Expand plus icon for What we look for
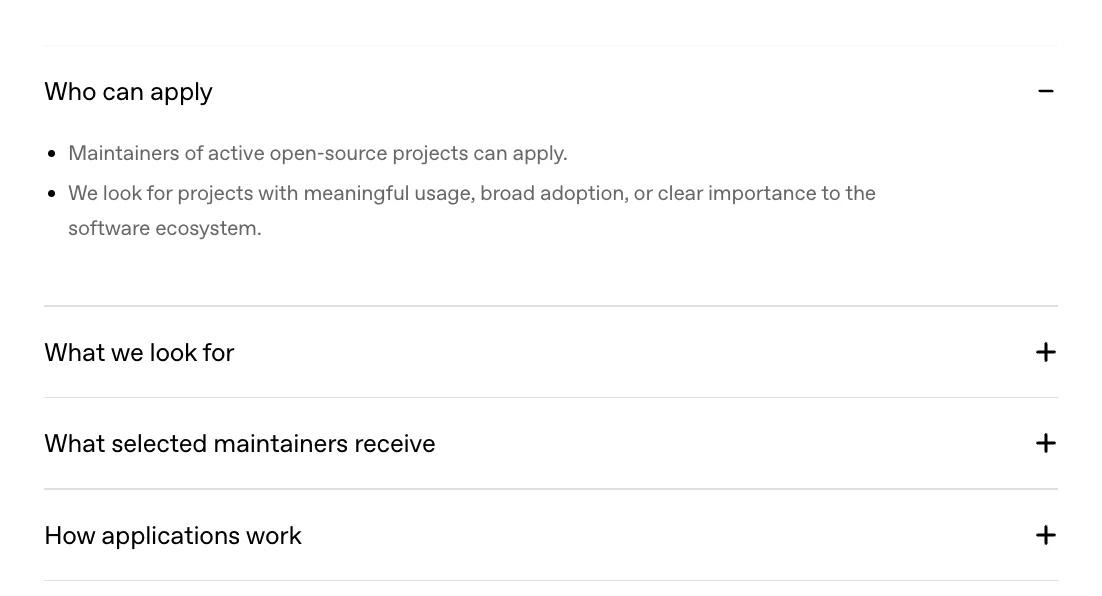 pos(1045,352)
